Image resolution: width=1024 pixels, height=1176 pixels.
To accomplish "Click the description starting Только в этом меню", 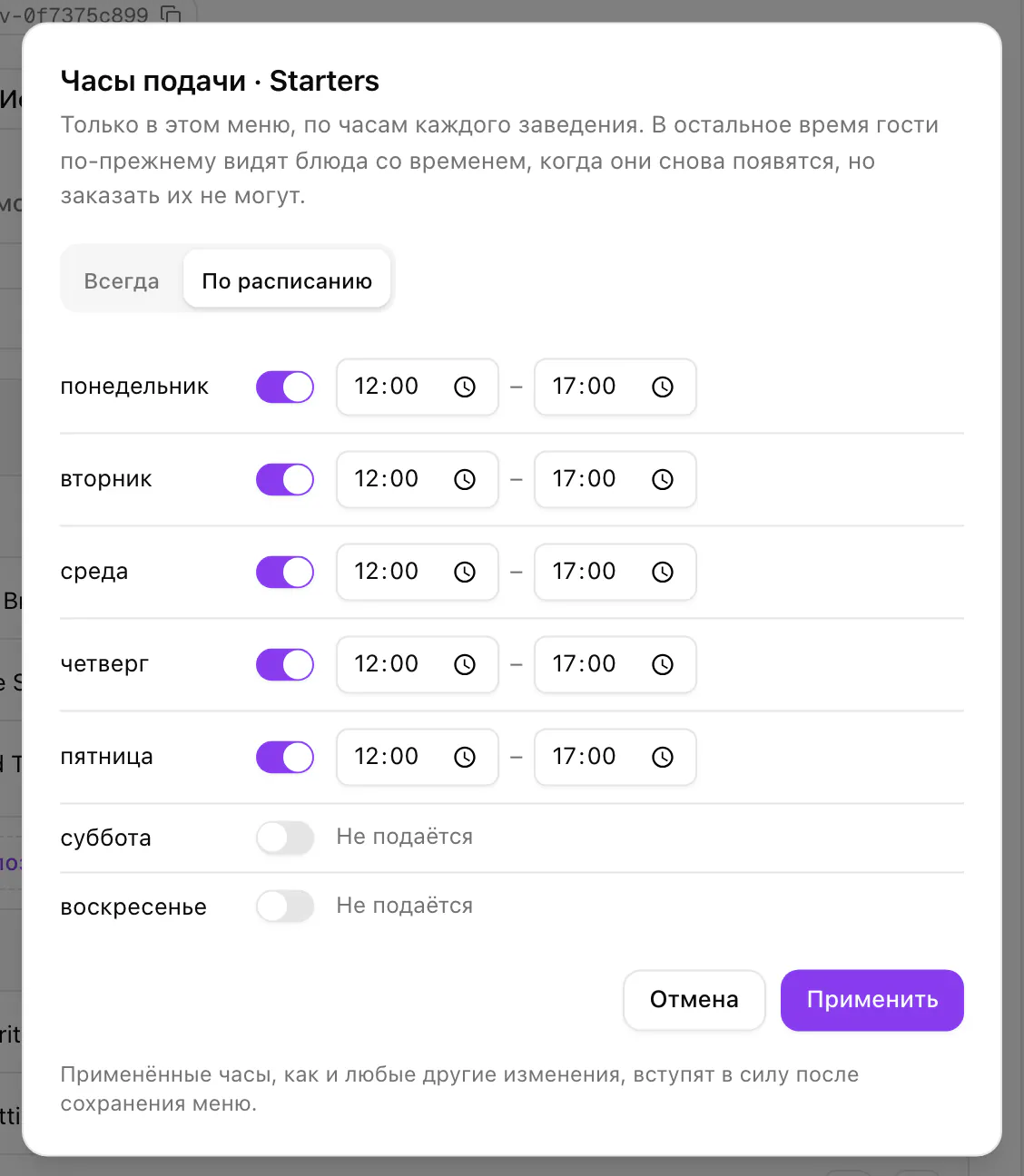I will [x=499, y=161].
